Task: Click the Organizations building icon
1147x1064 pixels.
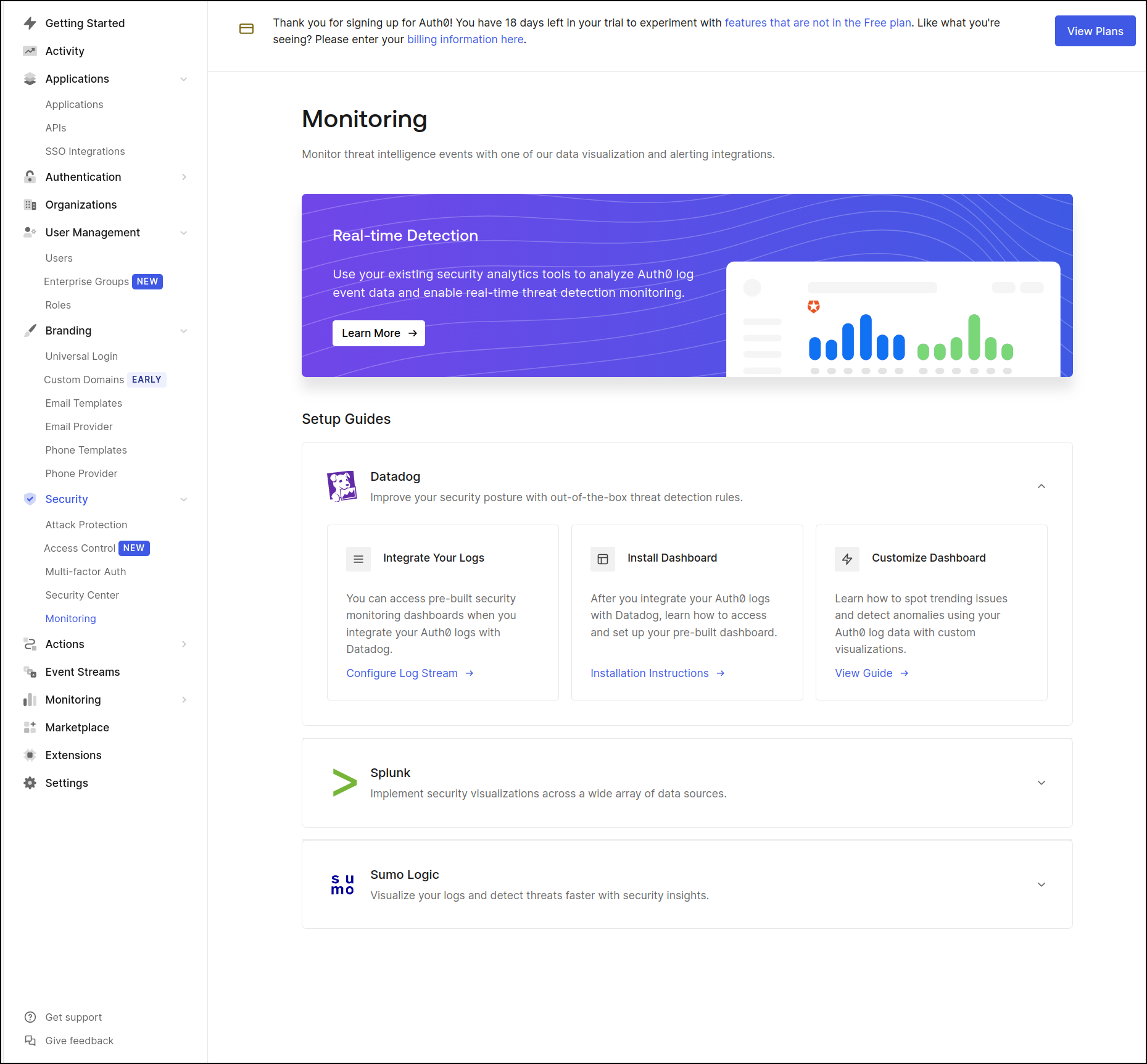Action: pos(30,205)
